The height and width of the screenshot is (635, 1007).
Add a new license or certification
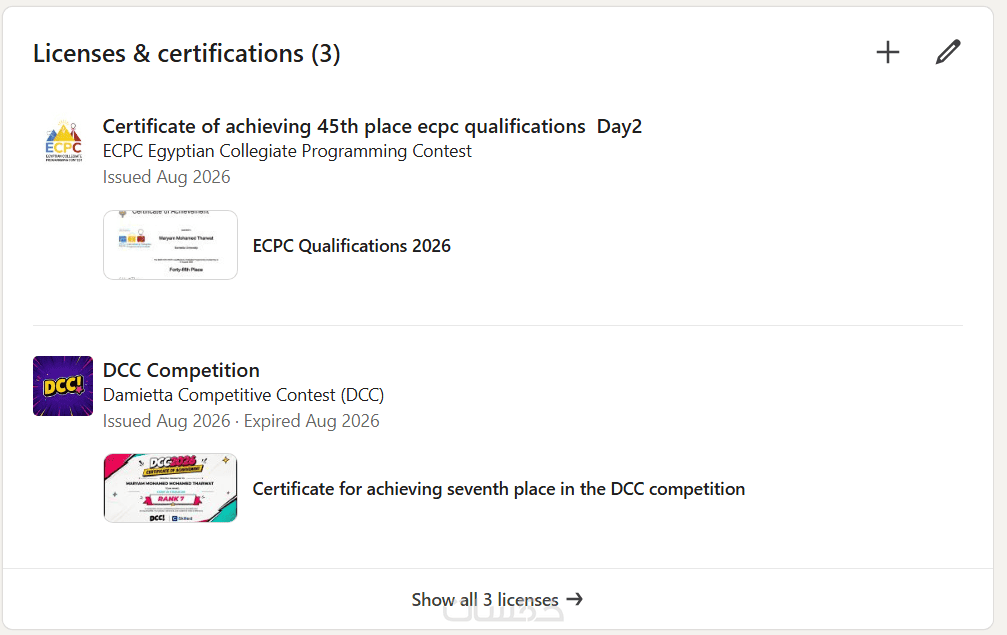pos(888,53)
